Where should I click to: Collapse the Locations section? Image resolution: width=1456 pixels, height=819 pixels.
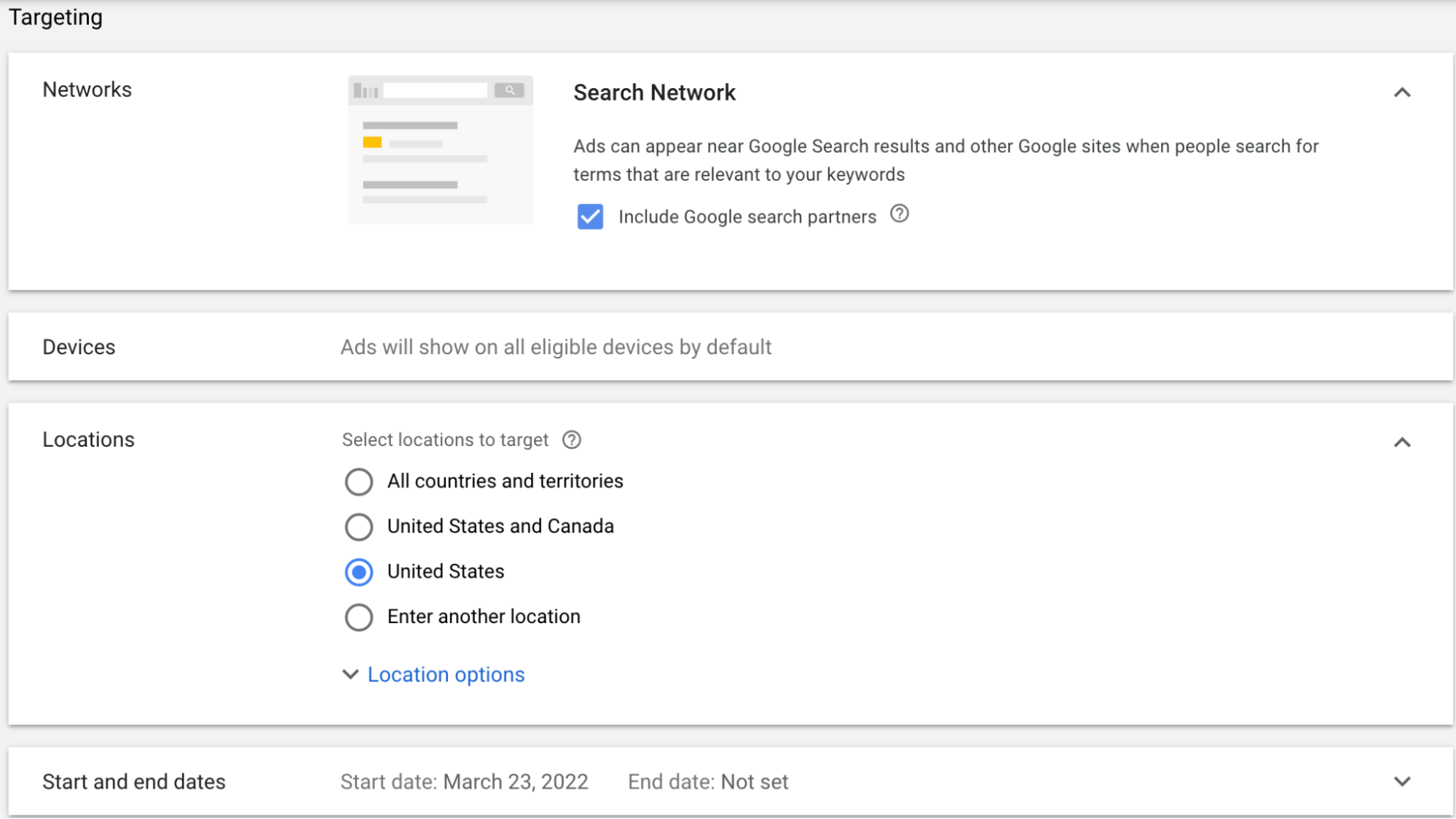[1402, 442]
